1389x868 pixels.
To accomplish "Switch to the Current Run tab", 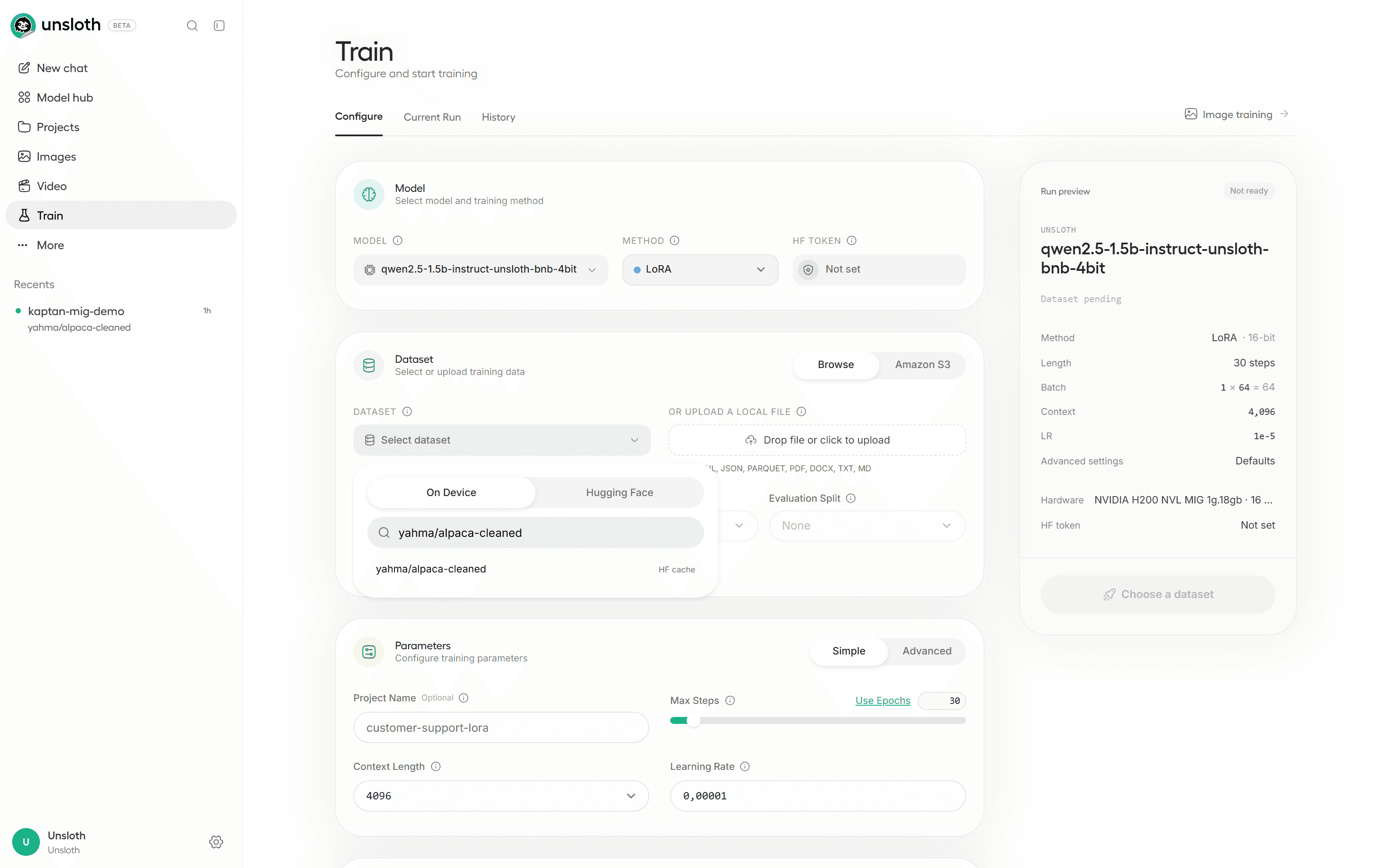I will click(431, 117).
